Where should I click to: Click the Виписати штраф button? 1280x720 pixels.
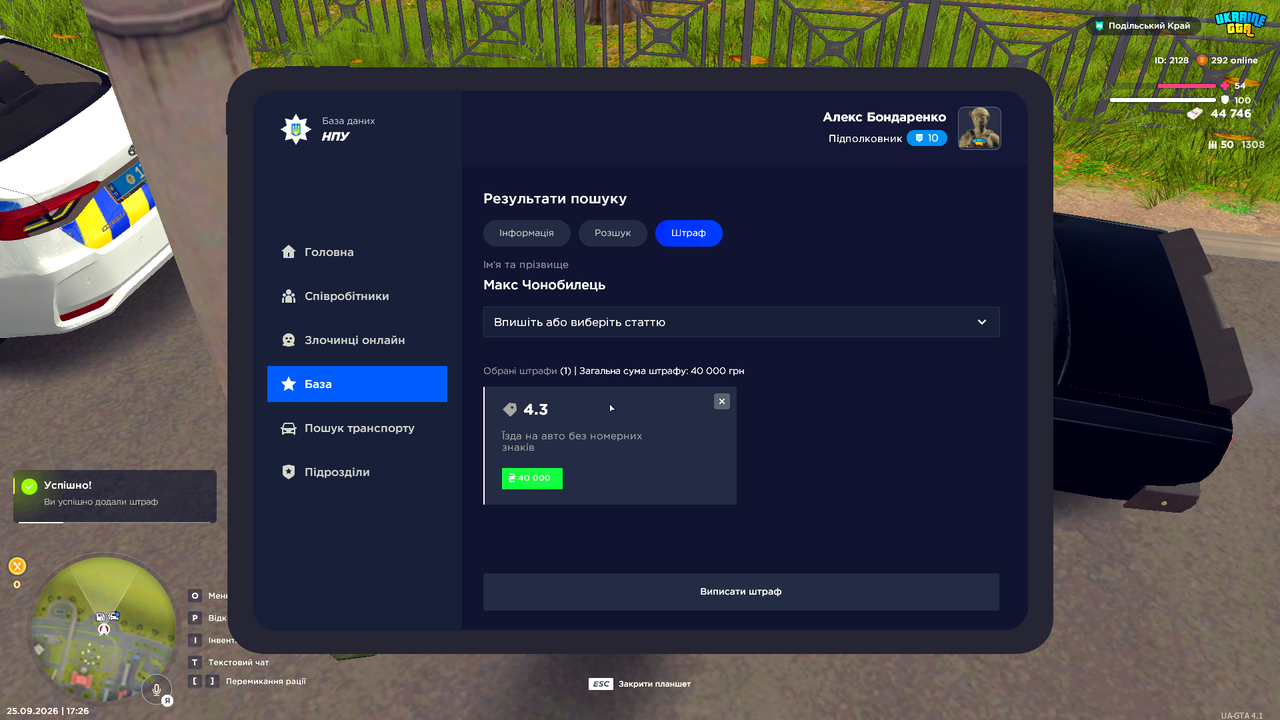click(741, 592)
